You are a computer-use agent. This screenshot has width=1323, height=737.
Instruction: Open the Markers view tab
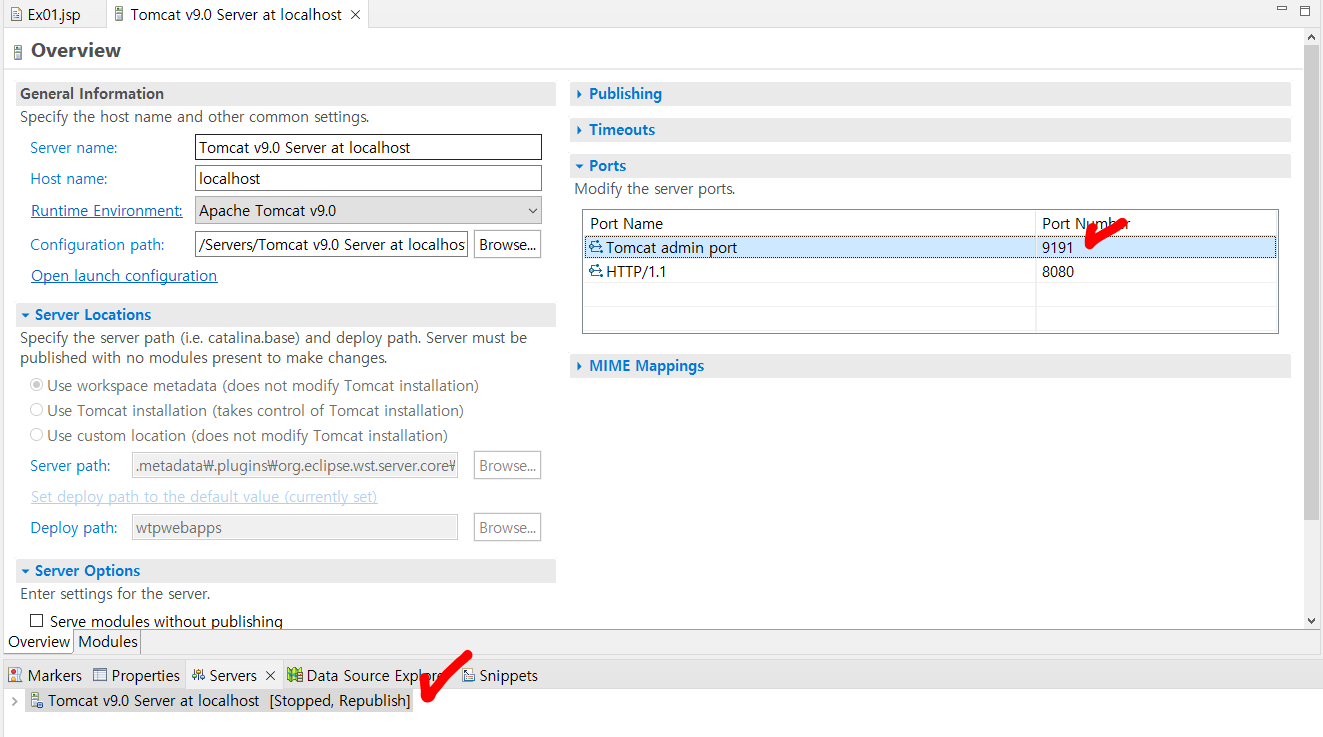pyautogui.click(x=45, y=675)
